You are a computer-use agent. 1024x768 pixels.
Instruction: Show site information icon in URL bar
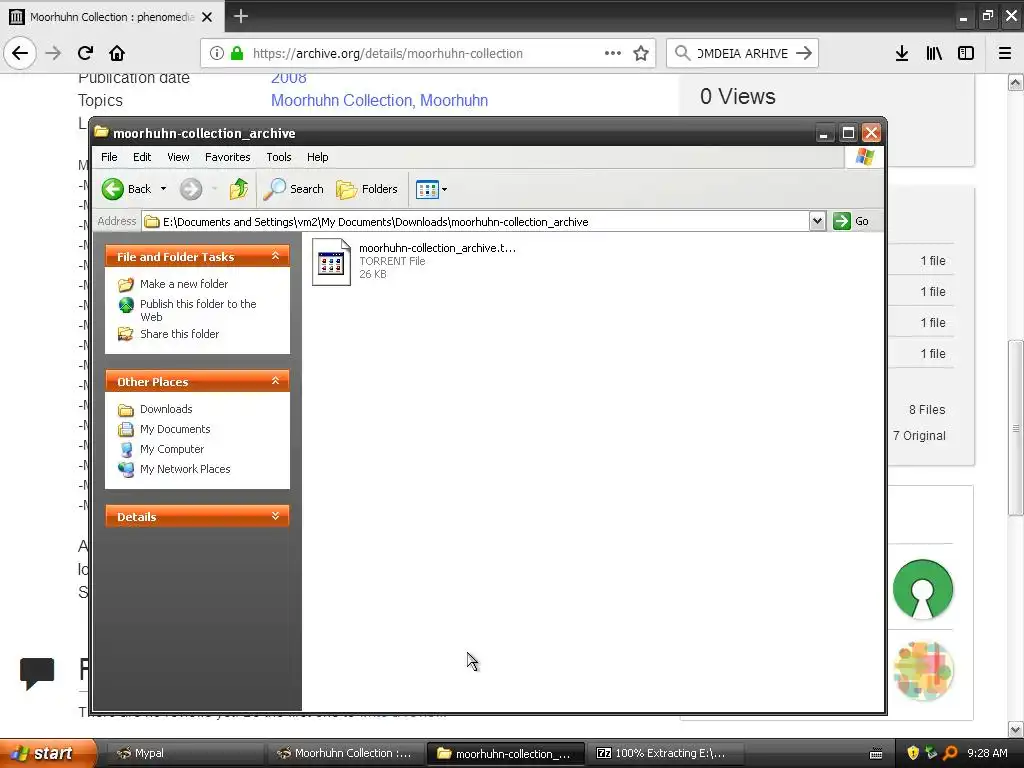point(216,54)
